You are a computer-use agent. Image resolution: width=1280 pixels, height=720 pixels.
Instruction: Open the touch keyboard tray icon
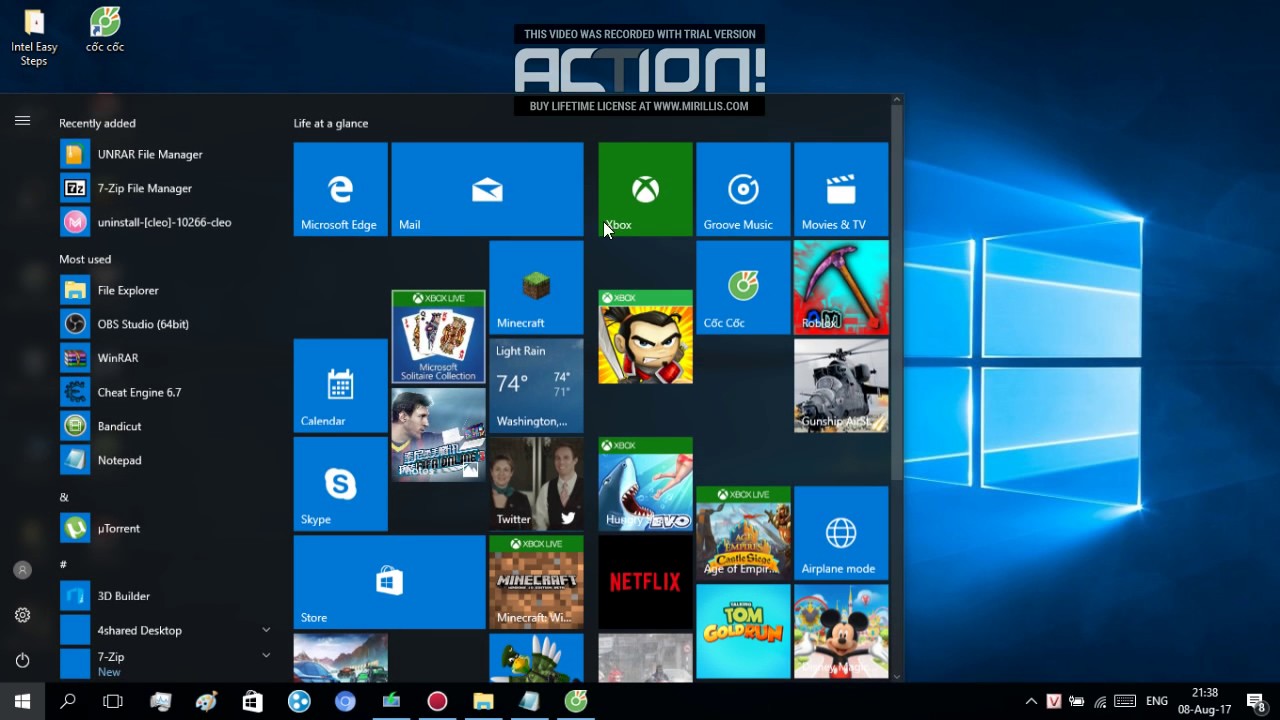tap(1125, 701)
